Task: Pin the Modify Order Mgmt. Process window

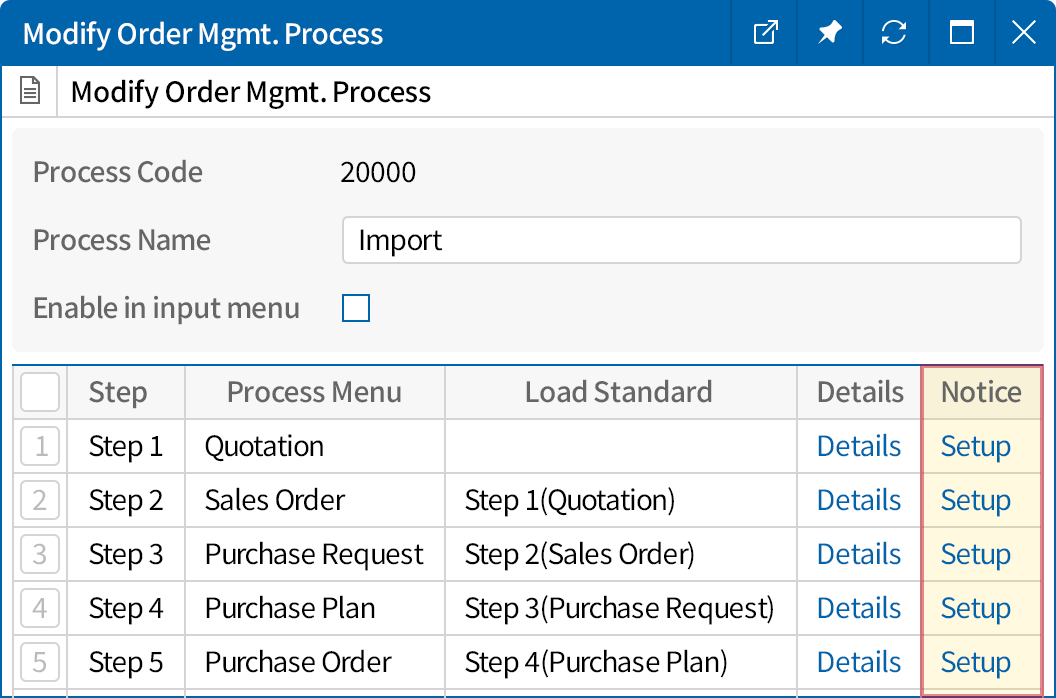Action: point(829,33)
